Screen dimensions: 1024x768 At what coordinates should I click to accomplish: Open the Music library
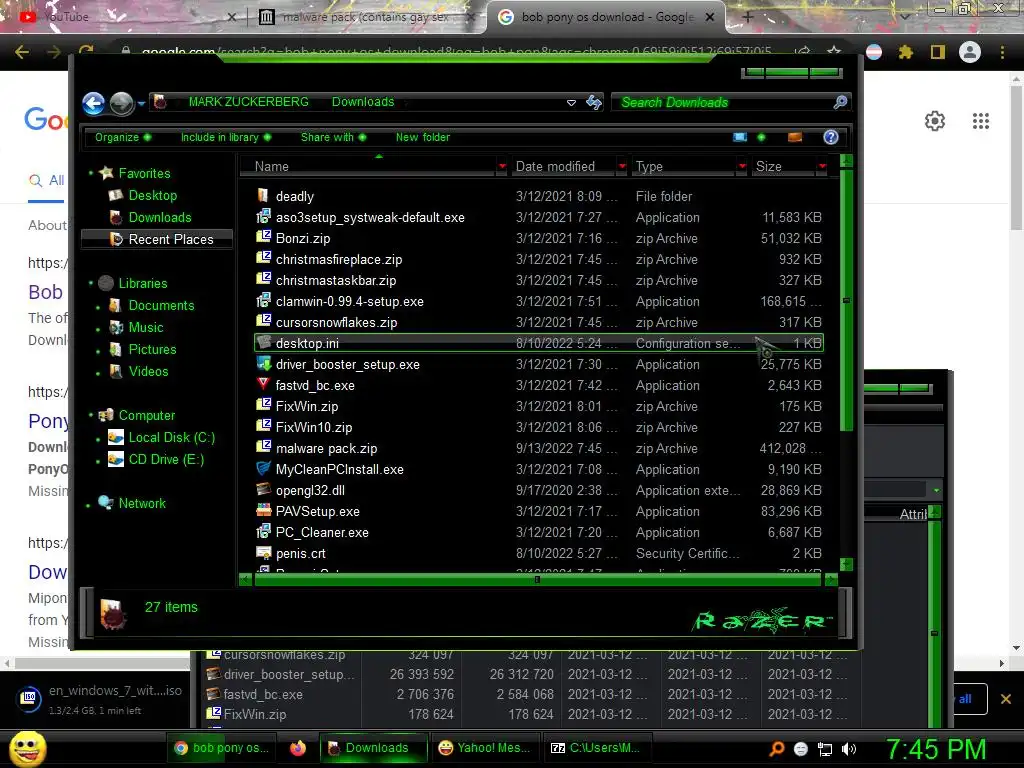coord(146,327)
